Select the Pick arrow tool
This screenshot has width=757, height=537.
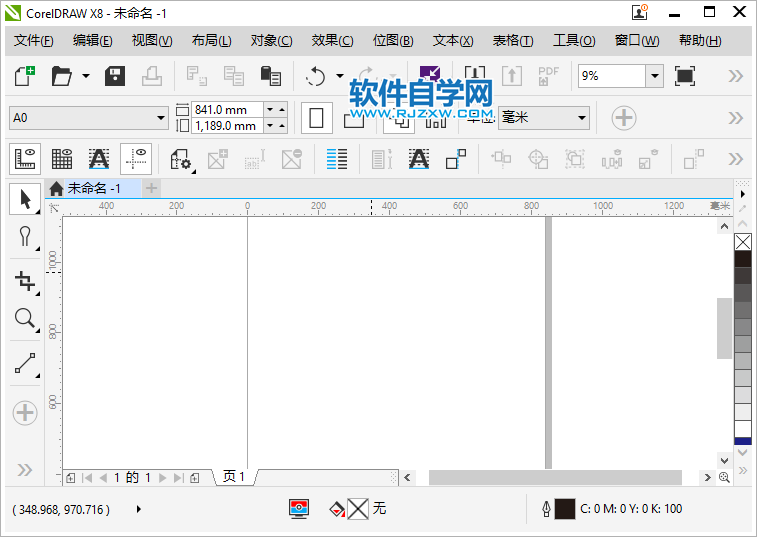[x=25, y=199]
